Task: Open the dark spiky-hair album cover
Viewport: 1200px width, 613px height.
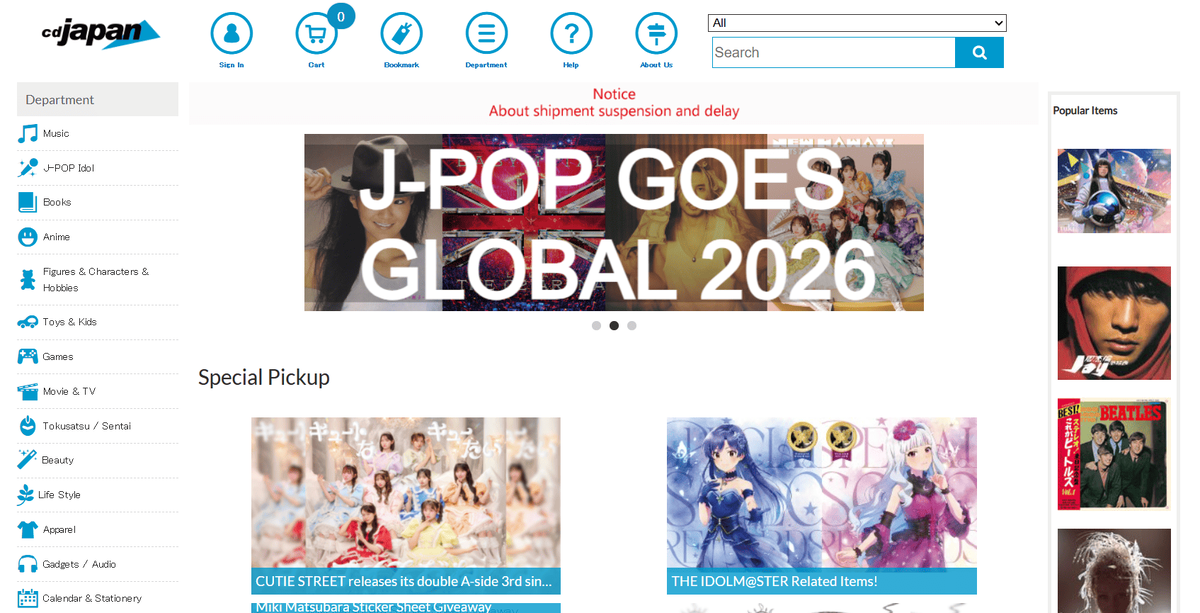Action: point(1114,571)
